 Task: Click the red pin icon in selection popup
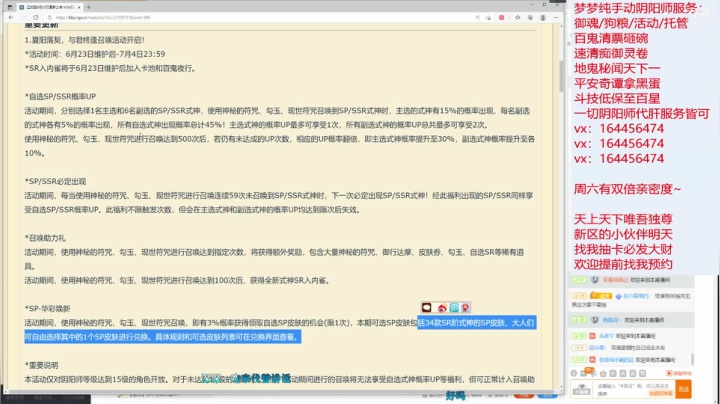coord(466,307)
